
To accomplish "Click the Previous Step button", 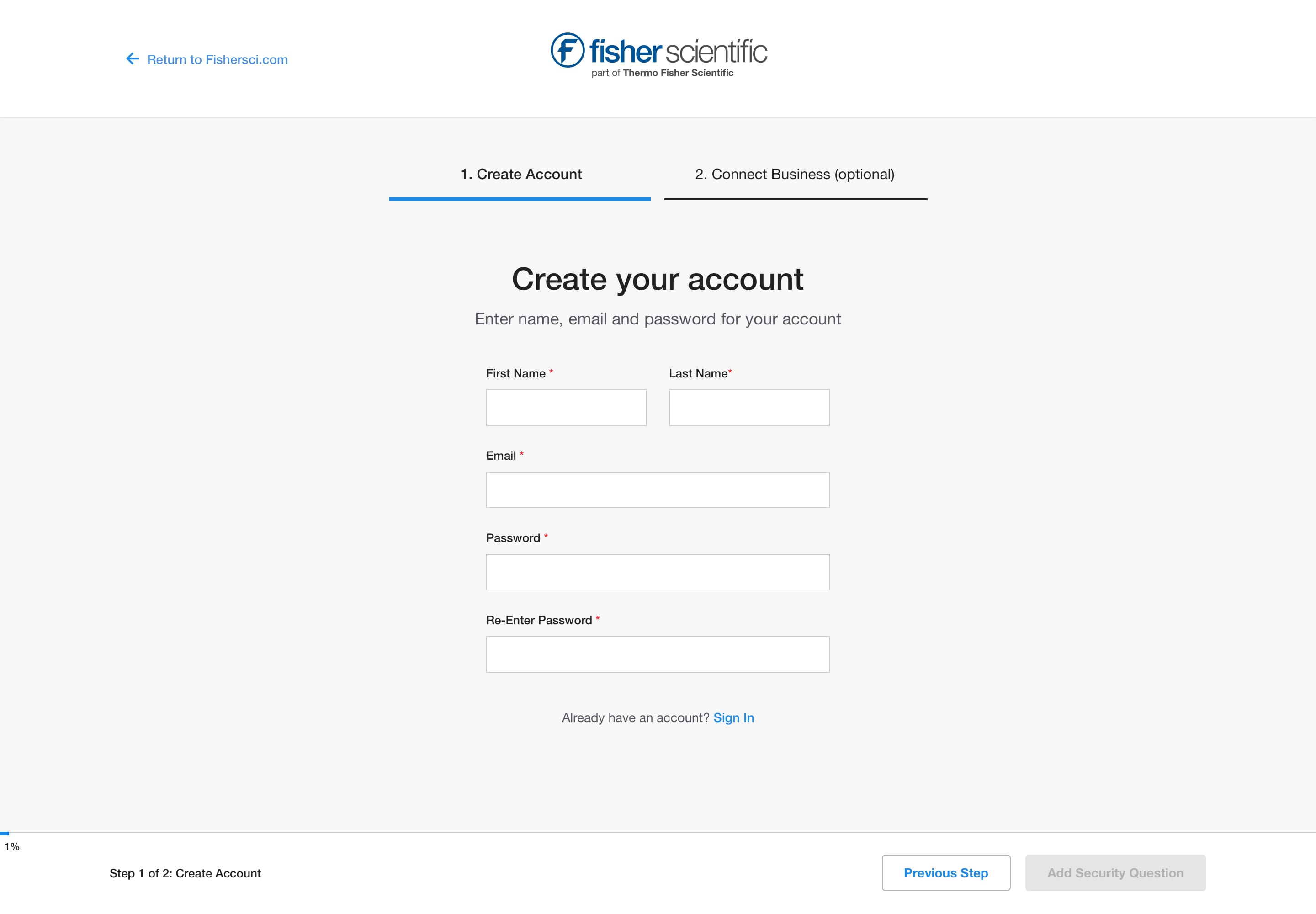I will (x=946, y=872).
